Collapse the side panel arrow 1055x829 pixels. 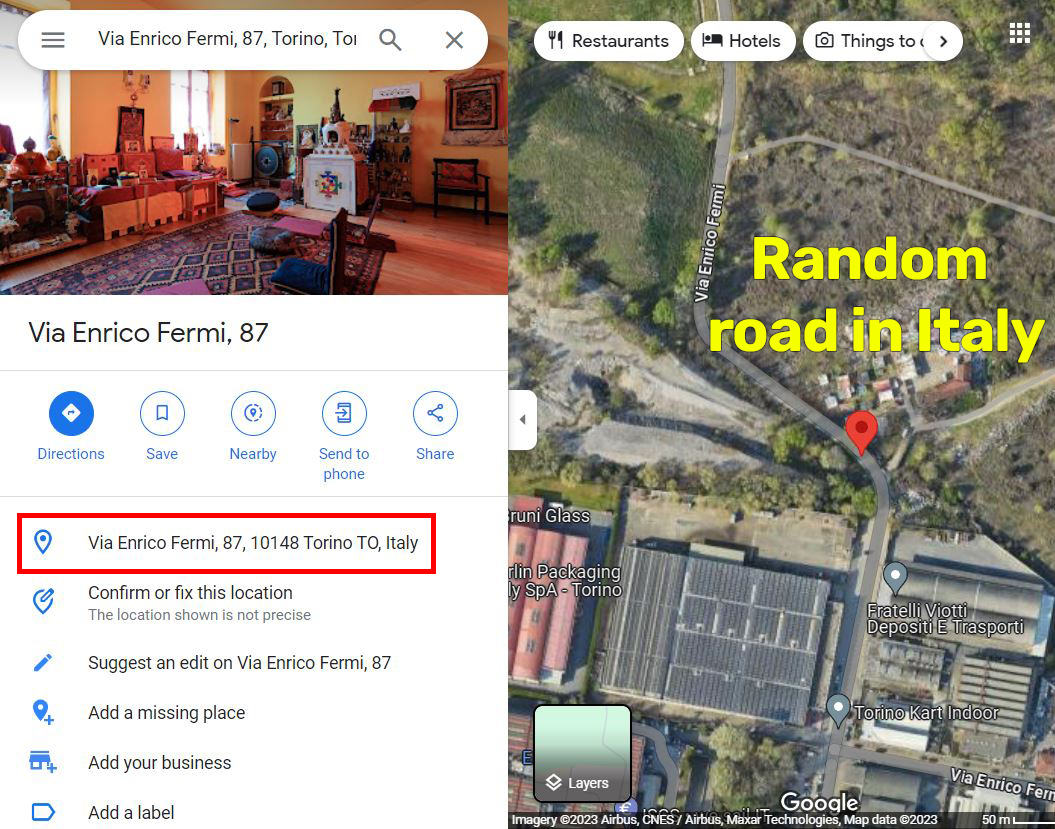(523, 419)
